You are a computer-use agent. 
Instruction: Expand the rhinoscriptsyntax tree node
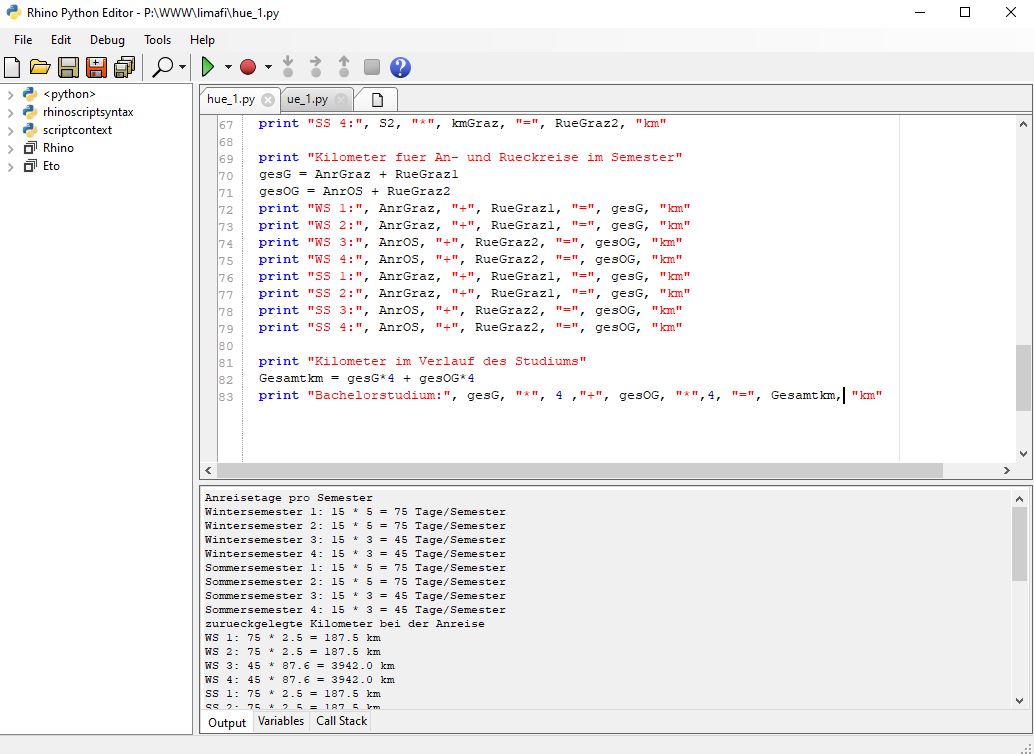(x=8, y=112)
